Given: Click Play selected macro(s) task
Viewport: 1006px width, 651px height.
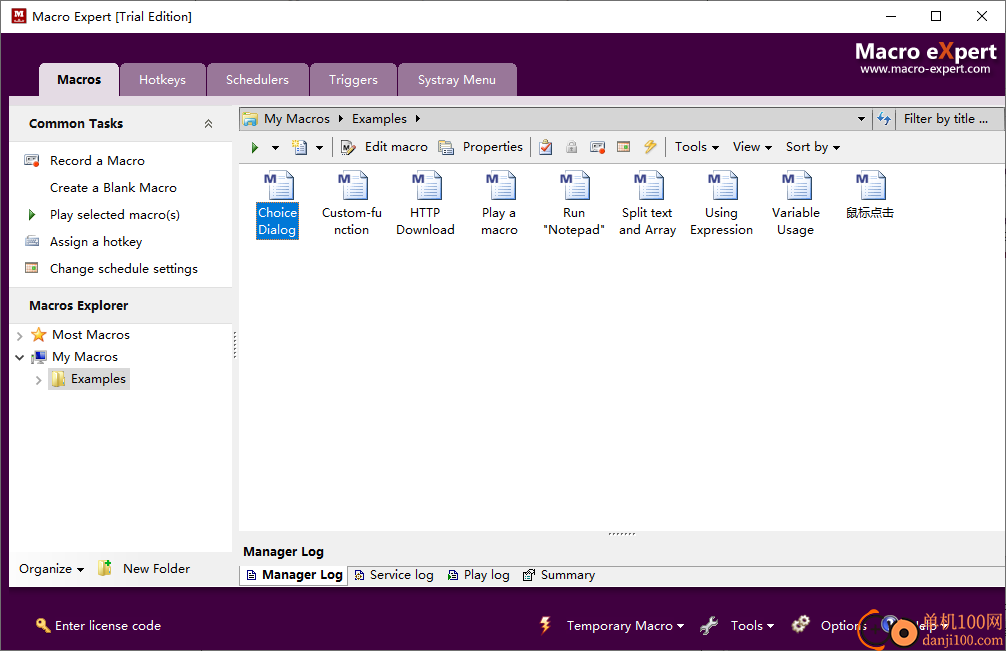Looking at the screenshot, I should 115,215.
